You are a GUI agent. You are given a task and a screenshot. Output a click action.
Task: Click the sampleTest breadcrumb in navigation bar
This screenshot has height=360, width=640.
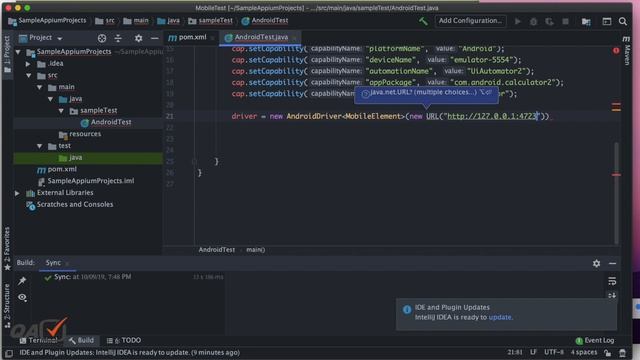click(x=211, y=21)
